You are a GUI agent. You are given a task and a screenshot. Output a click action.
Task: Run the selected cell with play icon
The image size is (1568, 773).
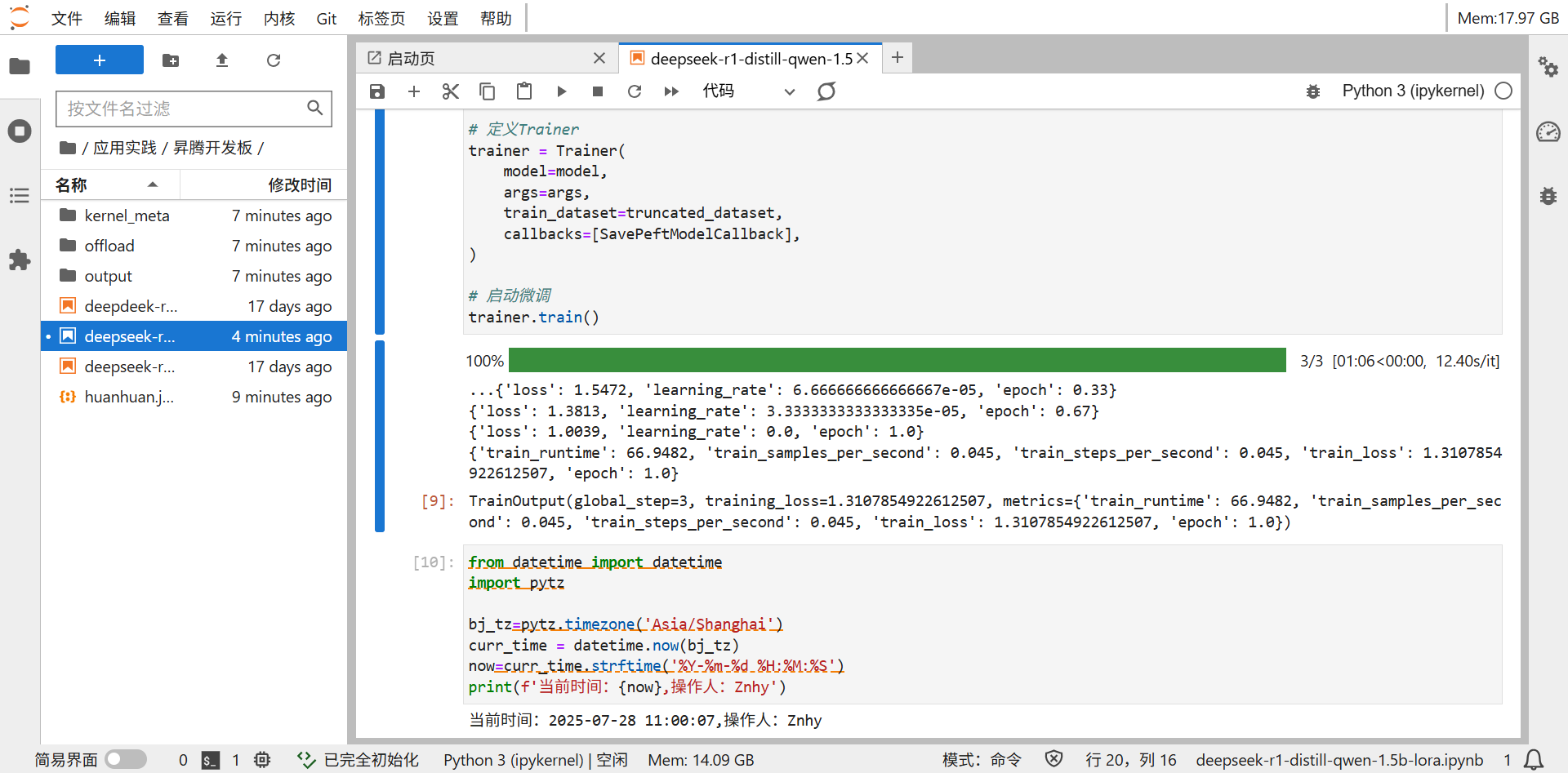pos(561,91)
